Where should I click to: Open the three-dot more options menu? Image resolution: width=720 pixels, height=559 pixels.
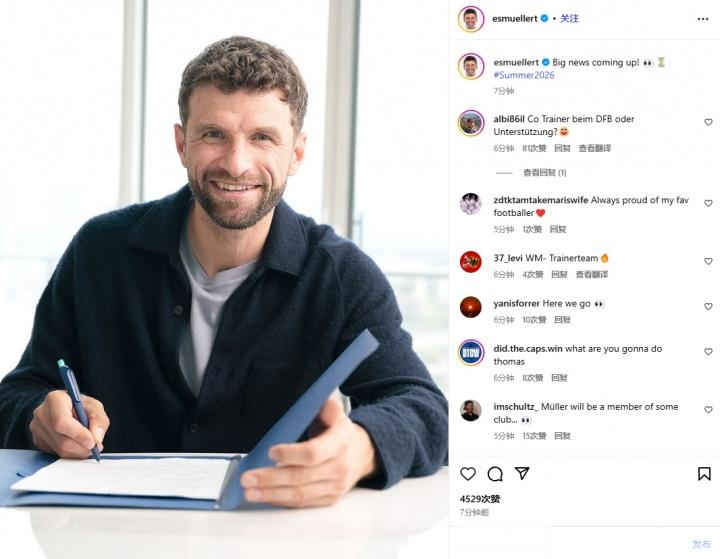pos(703,19)
